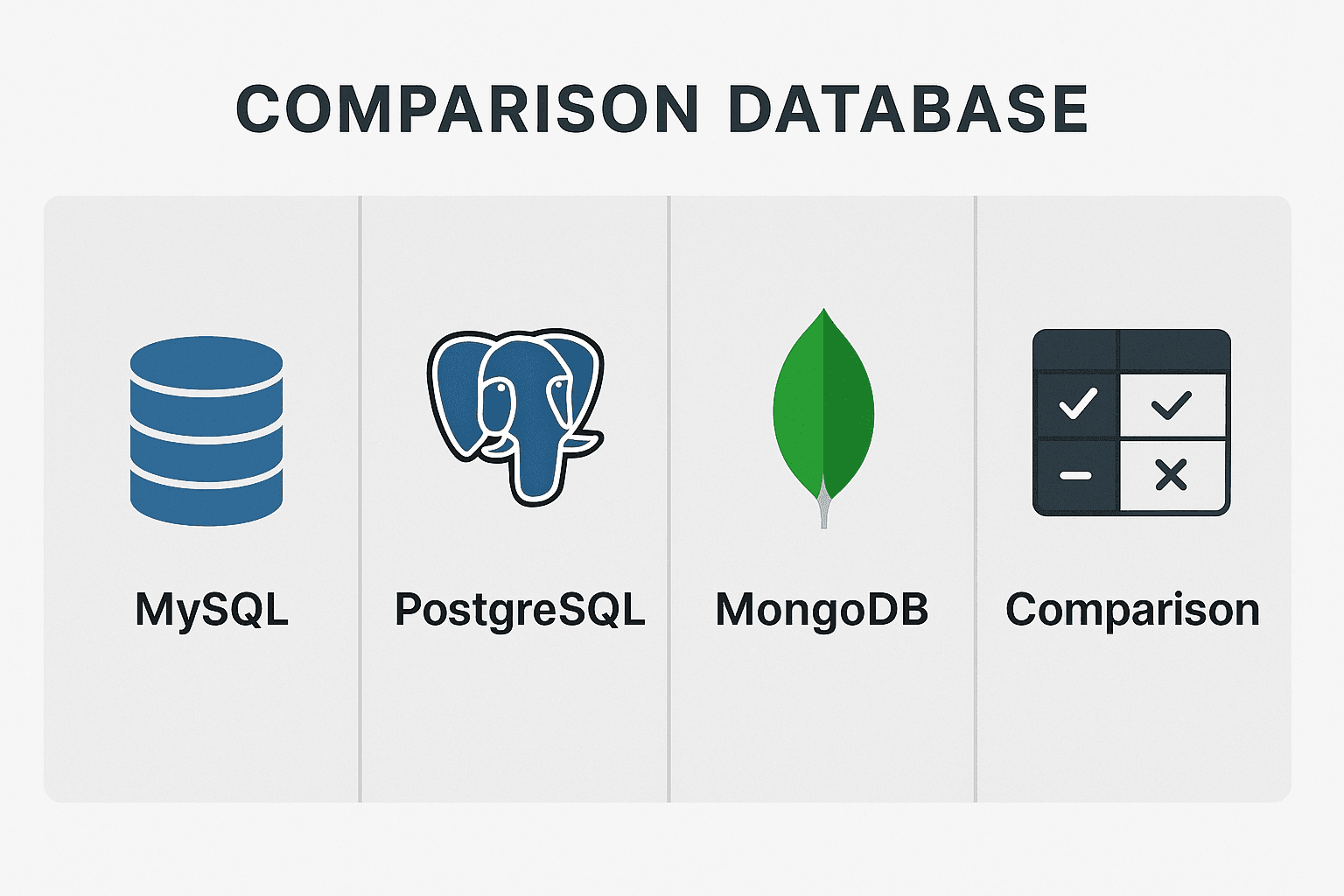Click the minus dash in the comparison table

click(1075, 476)
